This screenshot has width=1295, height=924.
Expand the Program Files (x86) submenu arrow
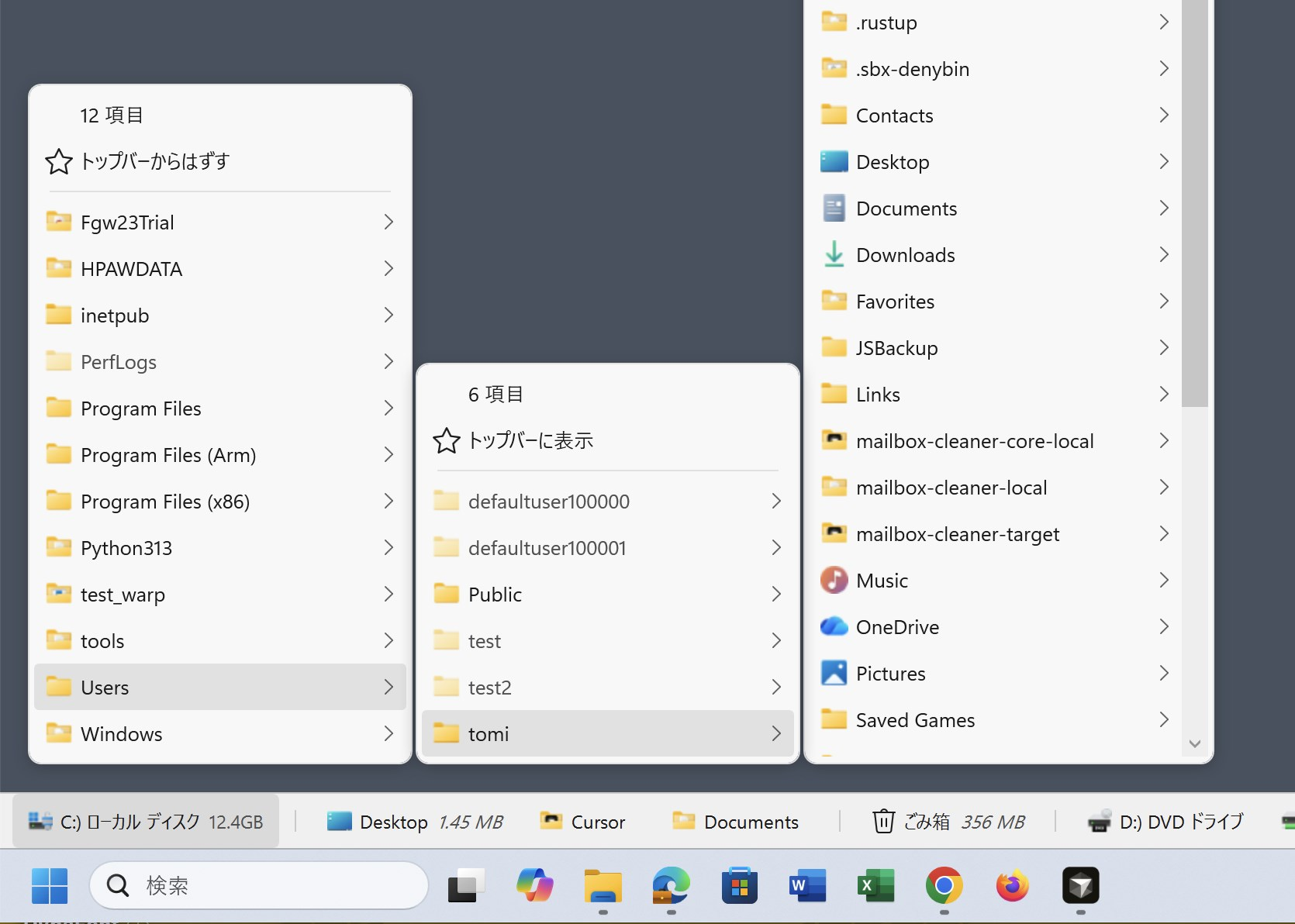click(x=388, y=502)
